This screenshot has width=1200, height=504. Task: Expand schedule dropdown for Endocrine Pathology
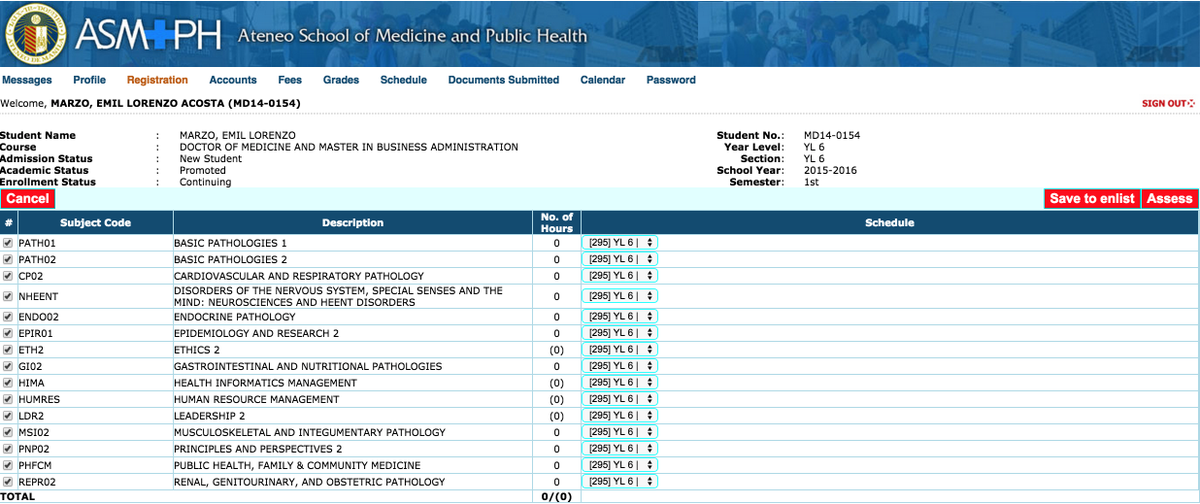click(x=620, y=316)
